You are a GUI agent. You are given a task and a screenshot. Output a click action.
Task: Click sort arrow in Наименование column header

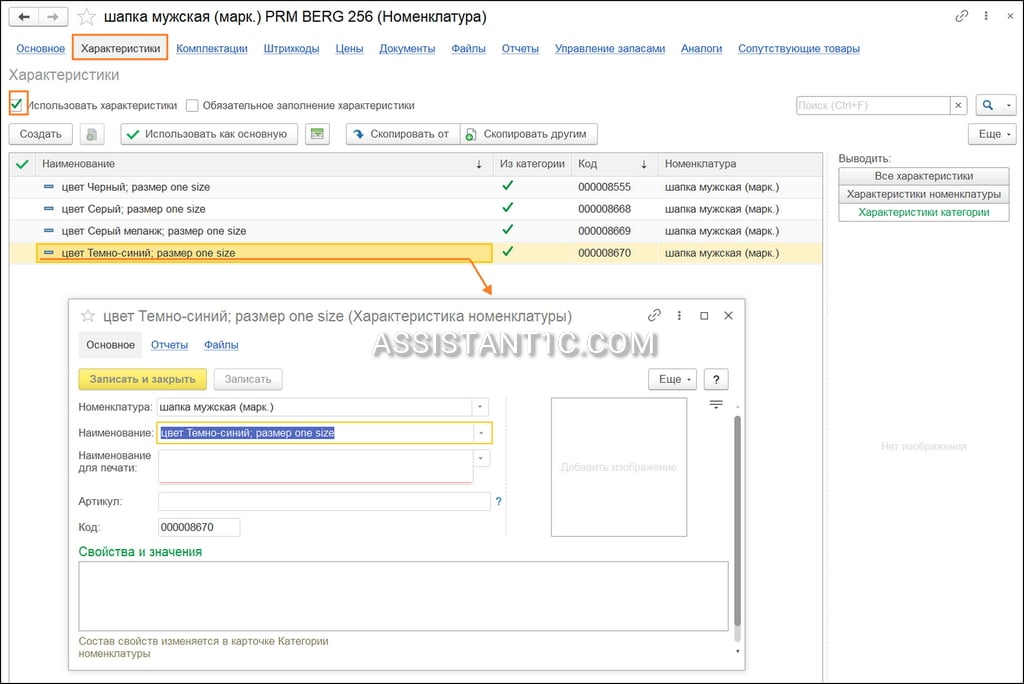(x=479, y=164)
